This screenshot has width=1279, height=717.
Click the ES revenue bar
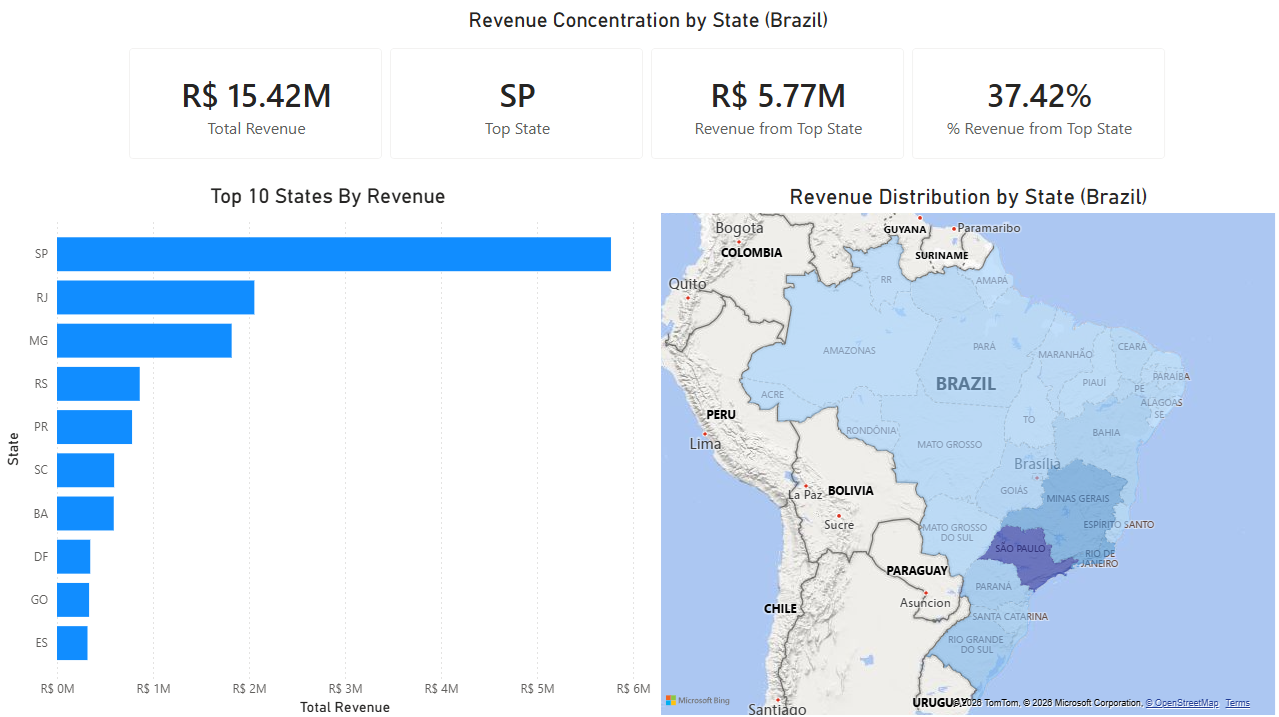pyautogui.click(x=72, y=643)
